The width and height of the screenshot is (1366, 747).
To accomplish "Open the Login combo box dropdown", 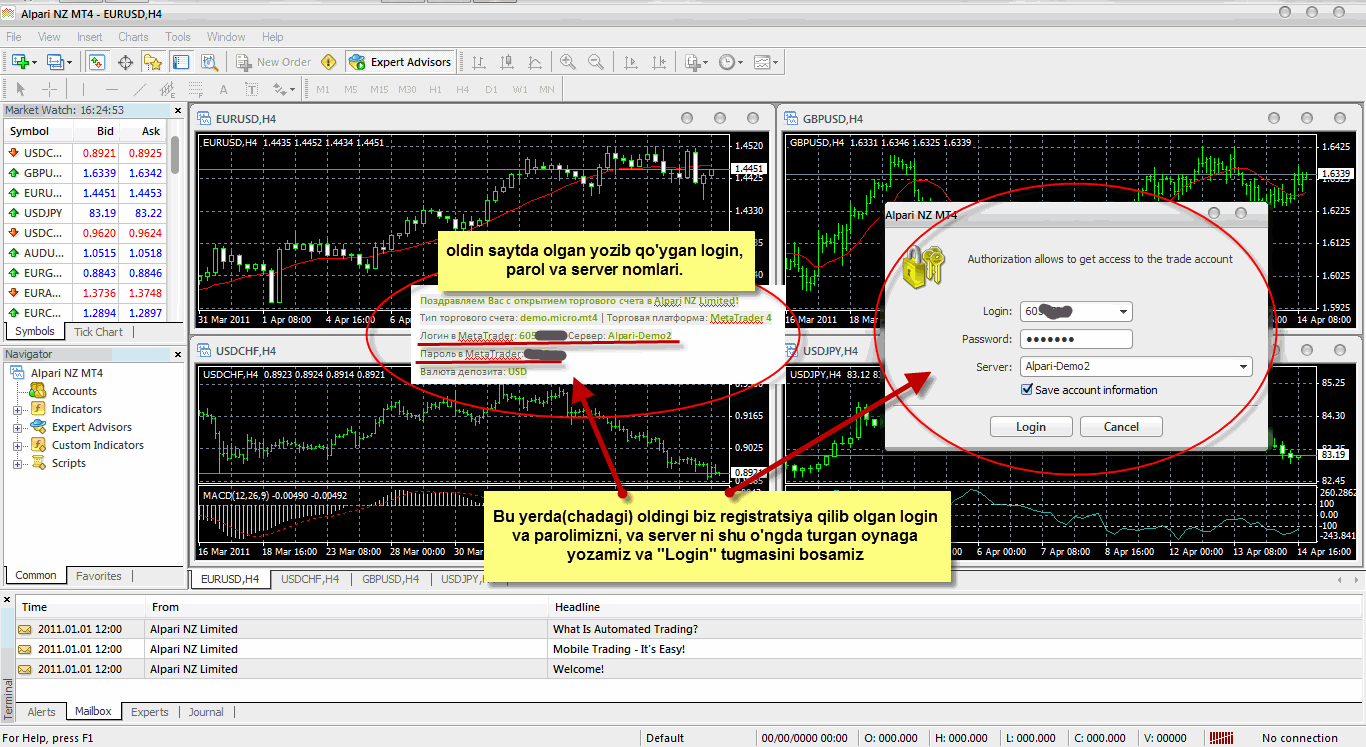I will (x=1125, y=311).
